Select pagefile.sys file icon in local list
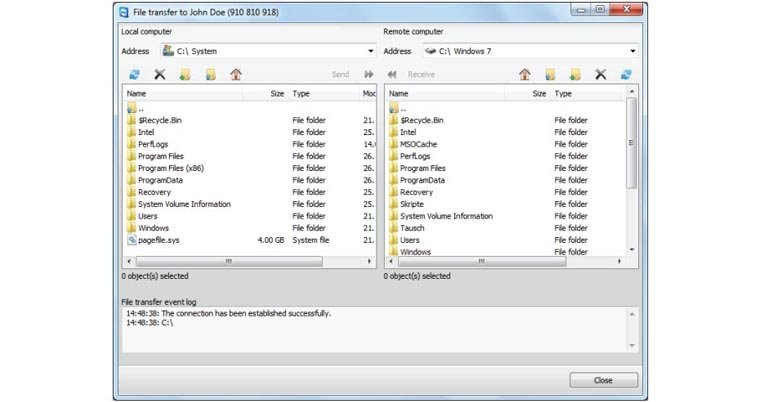761x402 pixels. coord(132,240)
